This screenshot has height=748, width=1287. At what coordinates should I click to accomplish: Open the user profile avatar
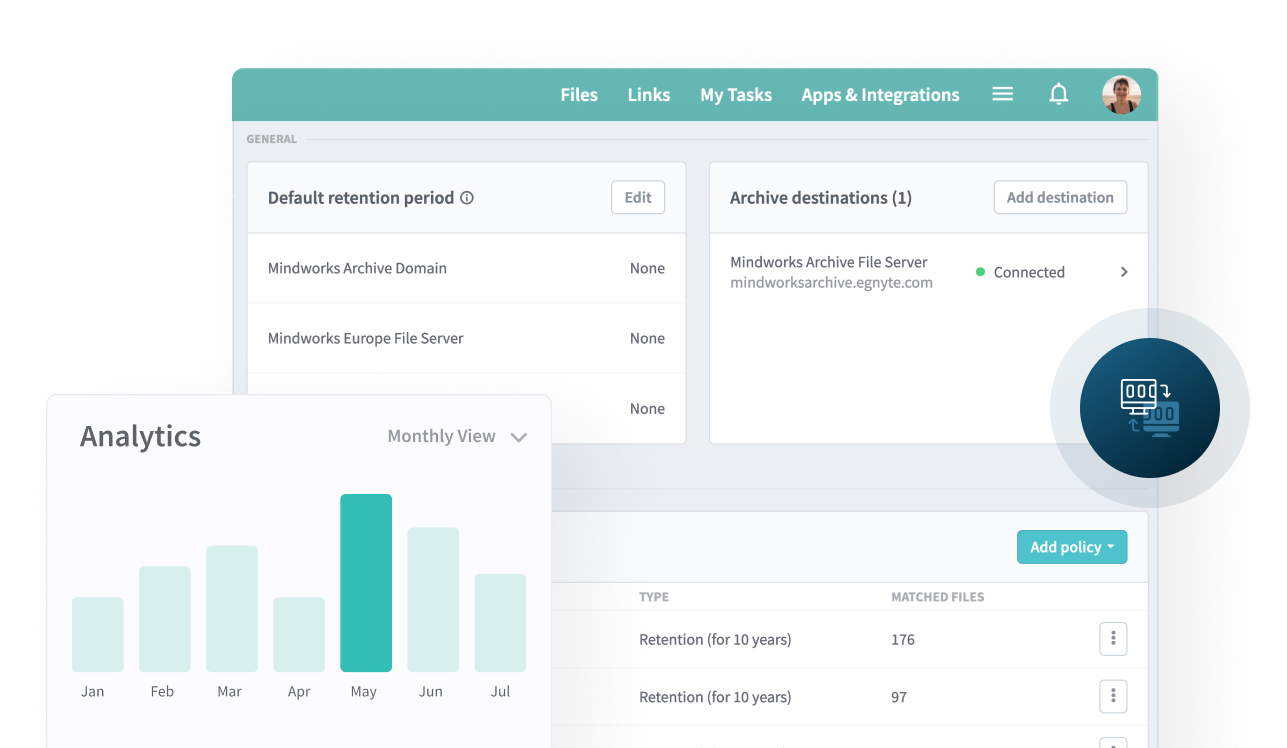[1121, 95]
